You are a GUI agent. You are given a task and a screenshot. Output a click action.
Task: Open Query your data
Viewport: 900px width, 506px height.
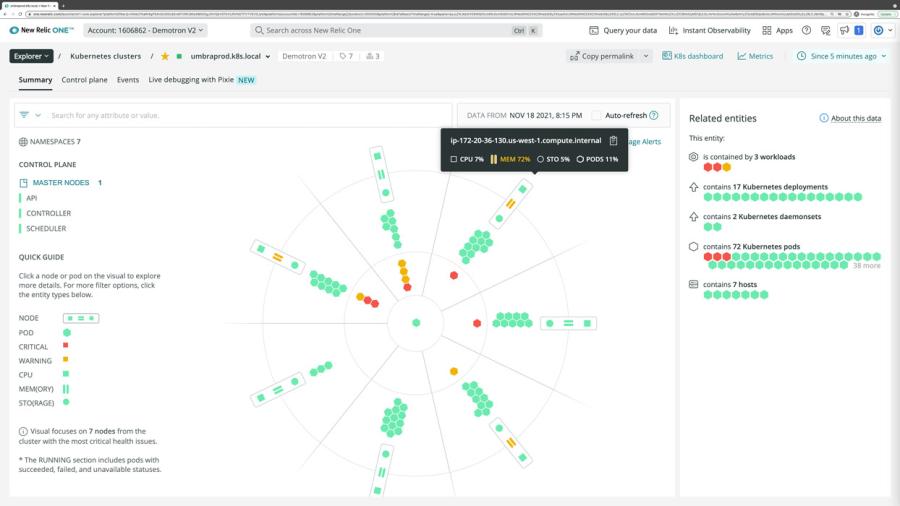pos(623,30)
